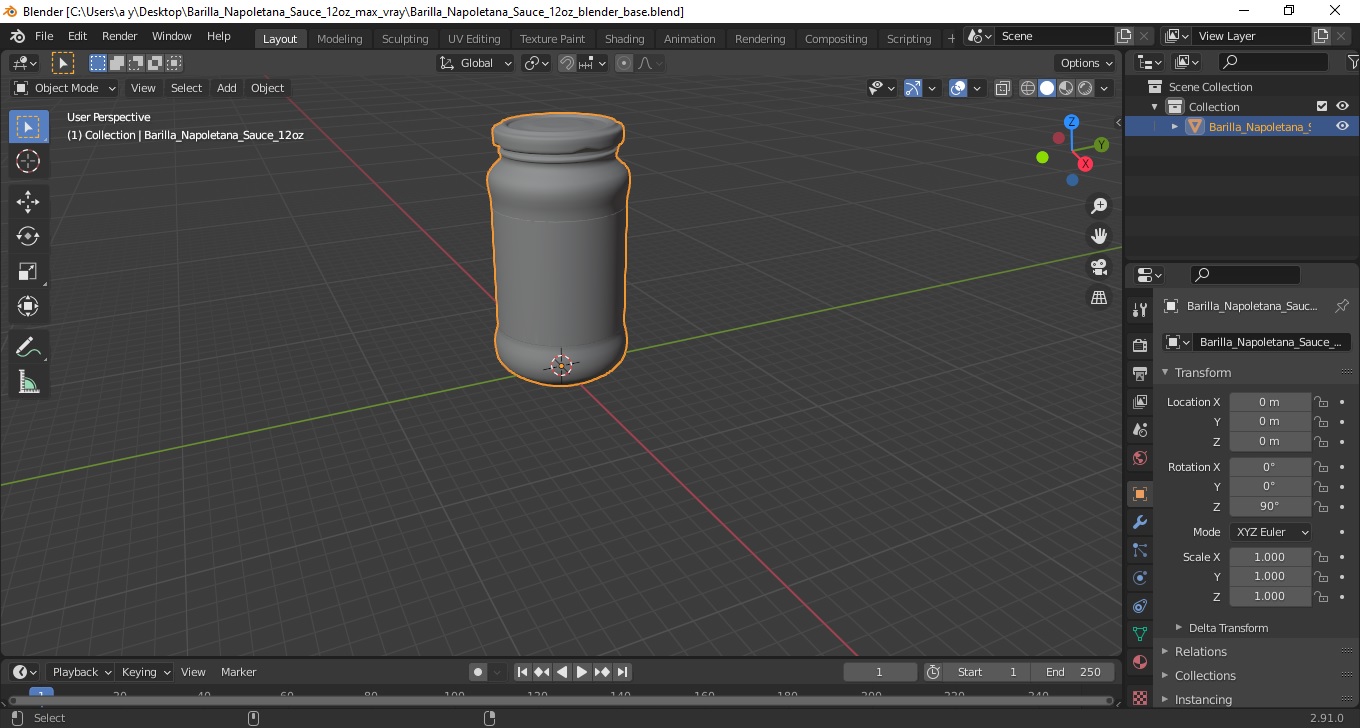
Task: Expand Barilla_Napoletana object in outliner
Action: point(1175,126)
